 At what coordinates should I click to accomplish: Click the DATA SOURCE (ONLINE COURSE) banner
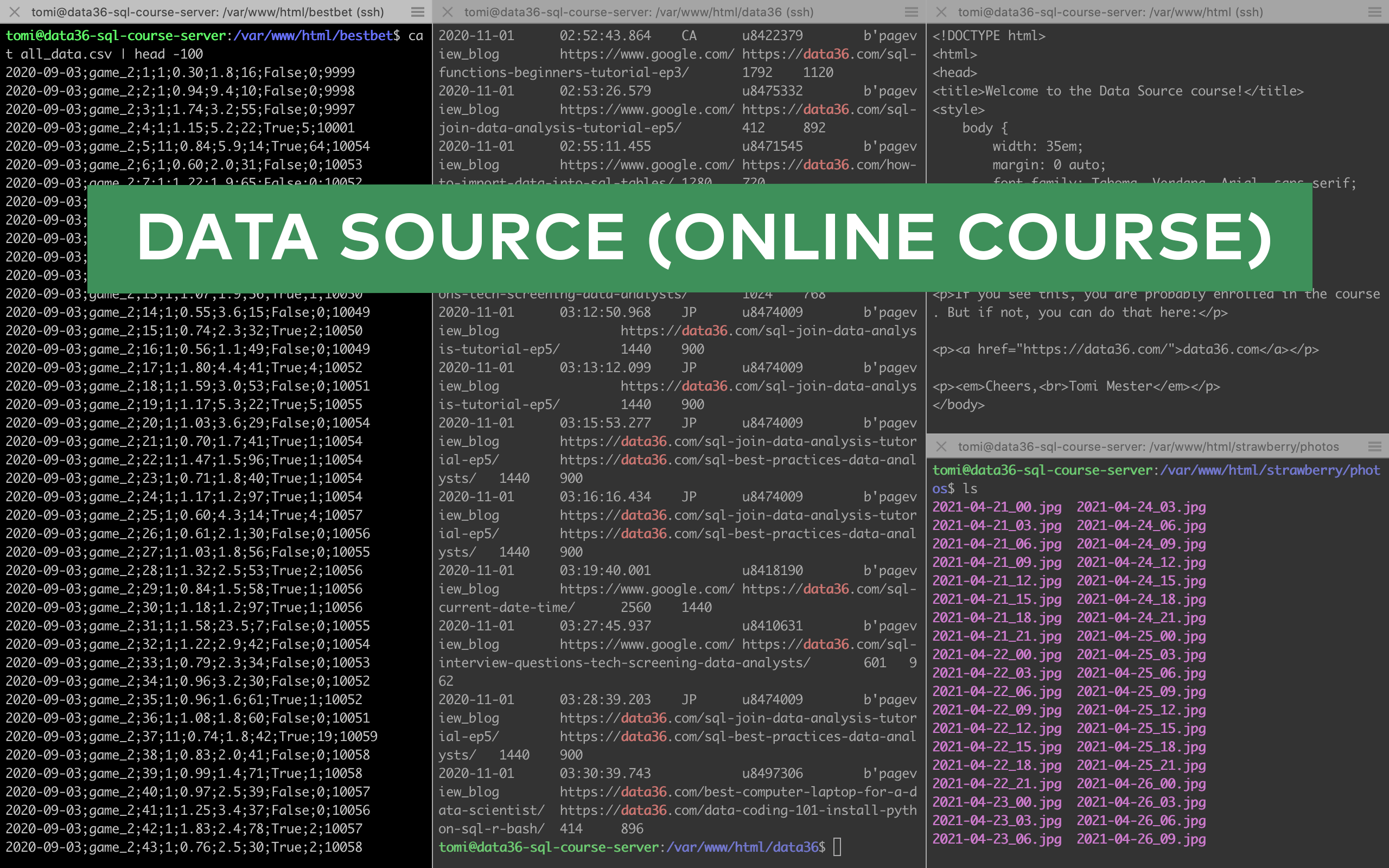[x=700, y=238]
